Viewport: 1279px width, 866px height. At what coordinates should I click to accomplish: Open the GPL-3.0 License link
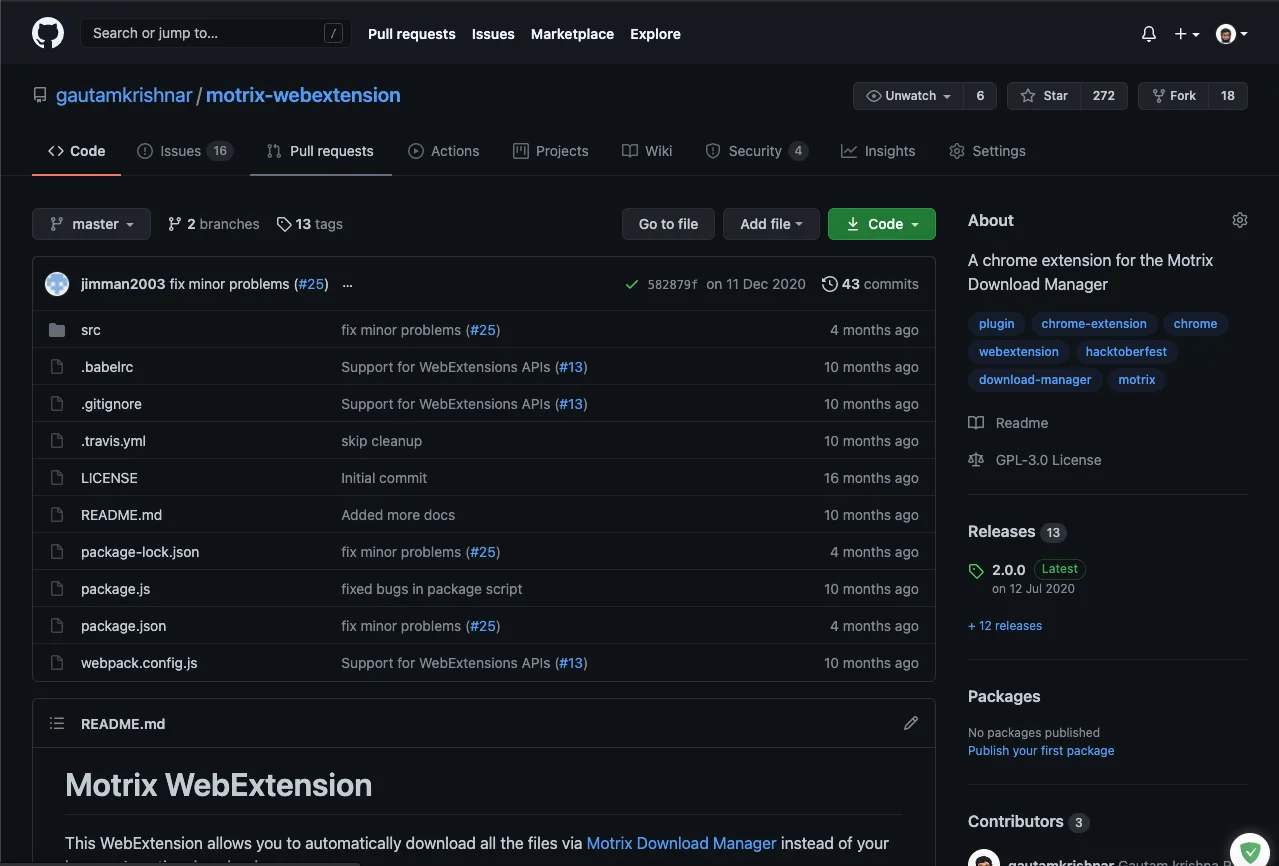tap(1035, 460)
